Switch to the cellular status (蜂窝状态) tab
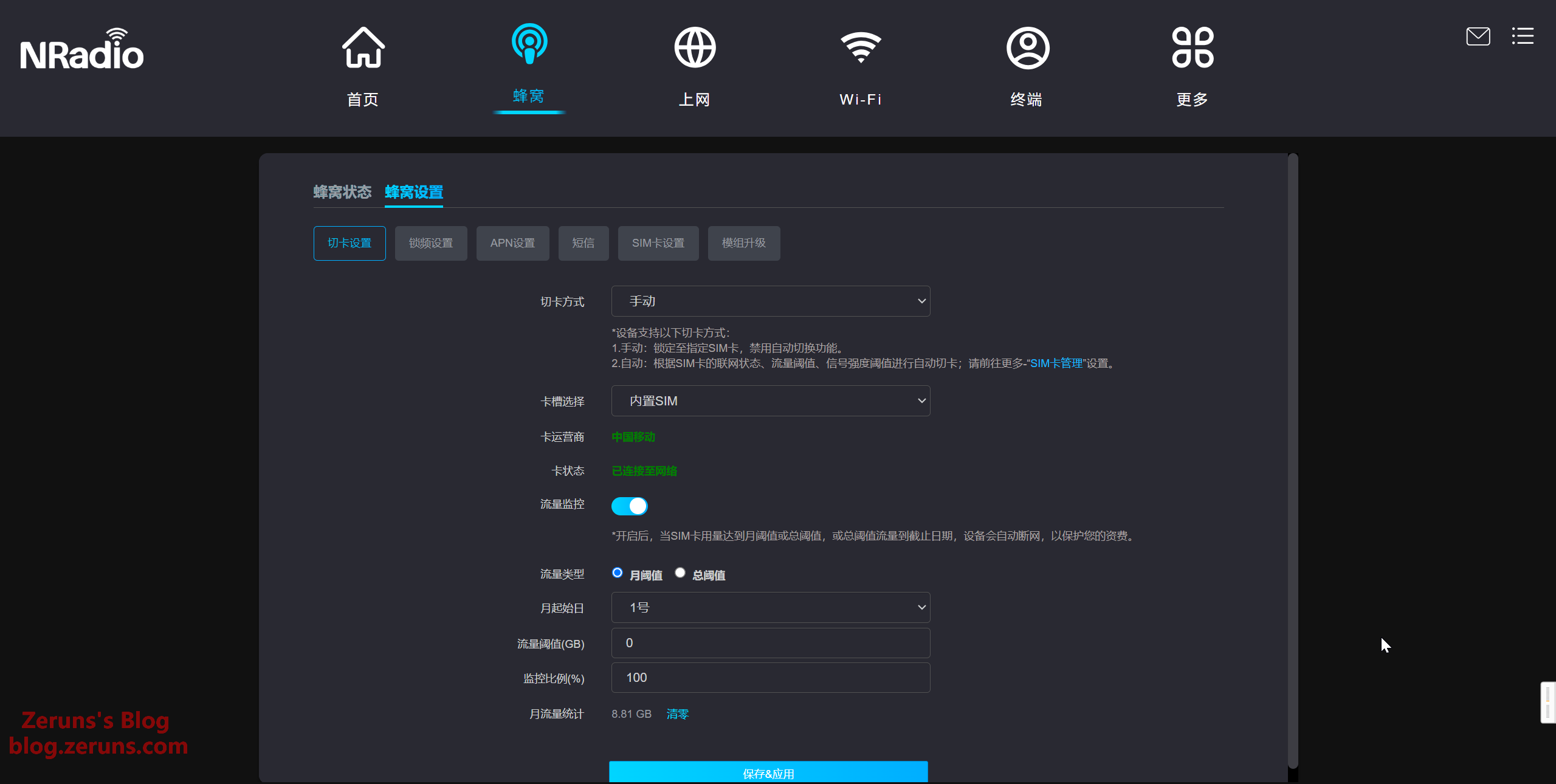This screenshot has width=1556, height=784. [342, 192]
